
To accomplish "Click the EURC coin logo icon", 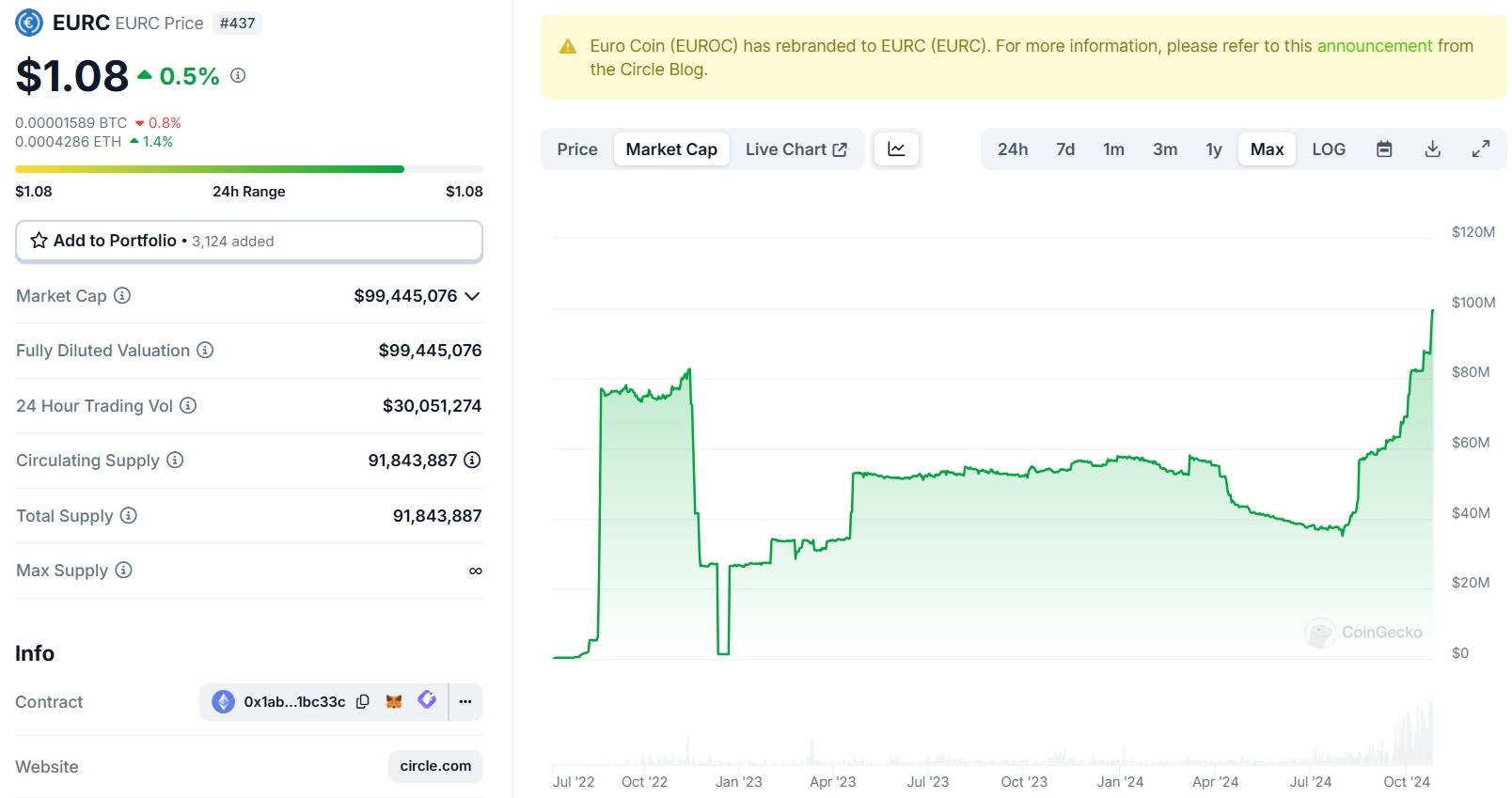I will click(29, 23).
